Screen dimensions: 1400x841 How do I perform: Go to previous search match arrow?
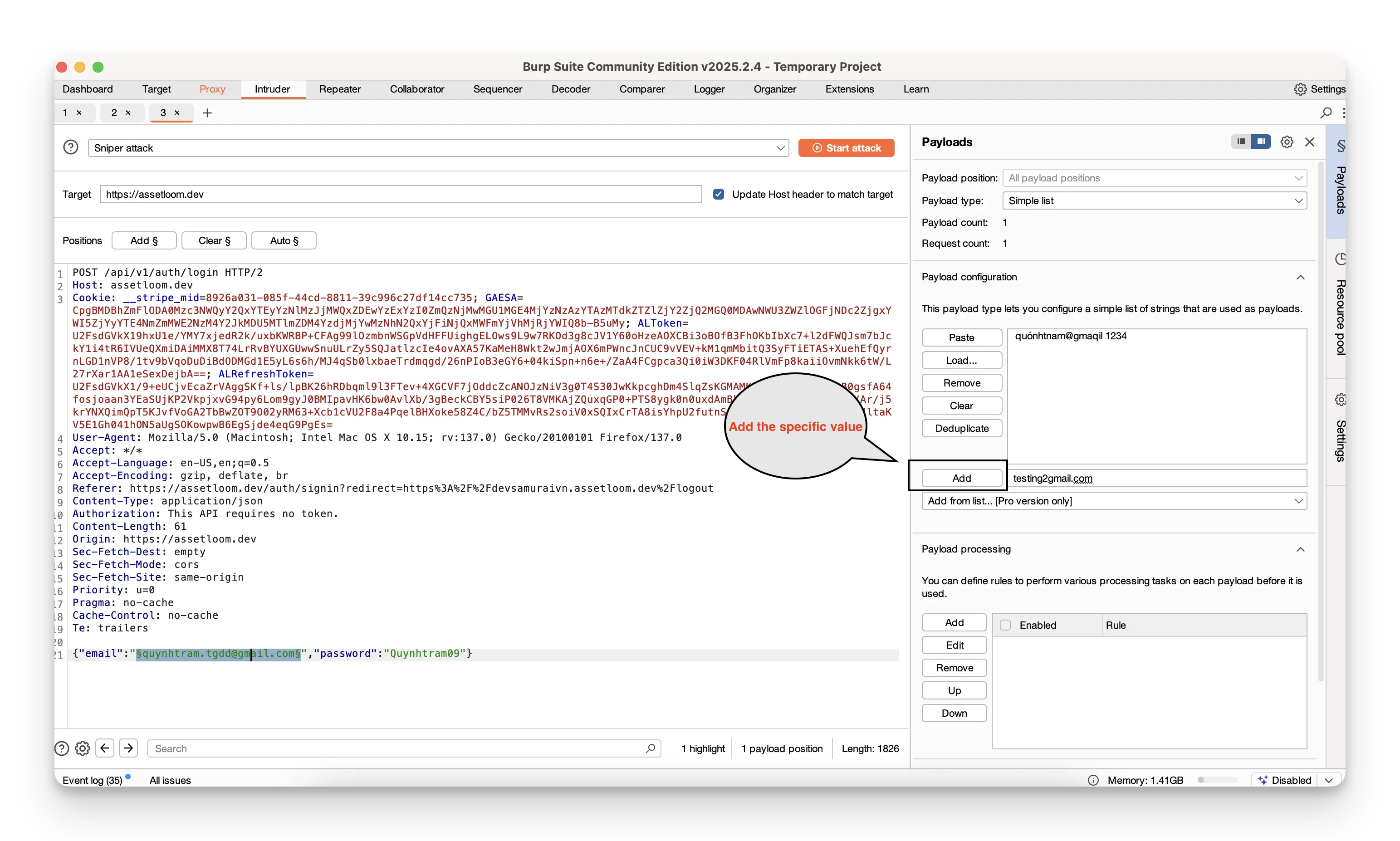[105, 748]
